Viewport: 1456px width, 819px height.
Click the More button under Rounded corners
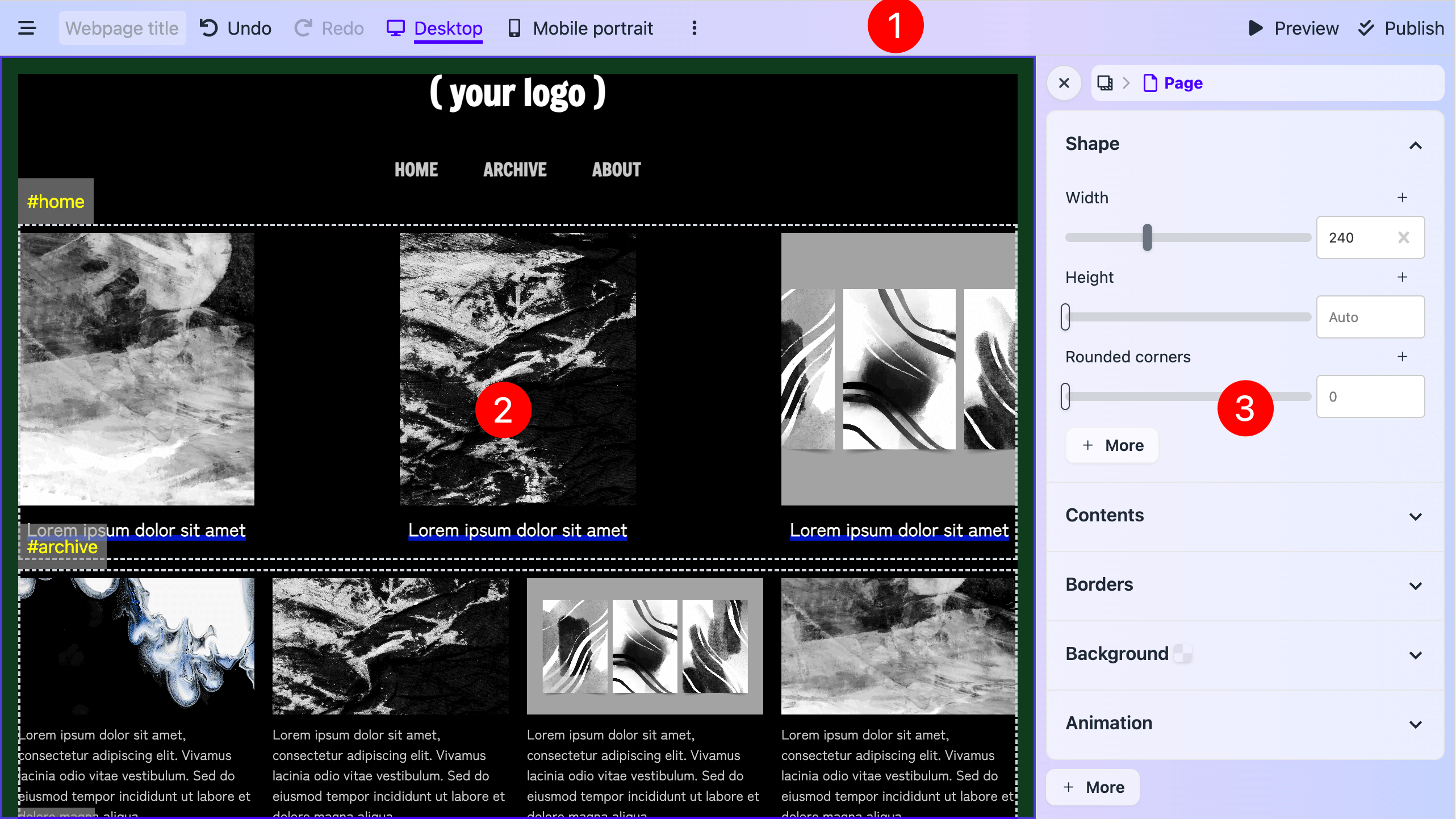click(1112, 445)
